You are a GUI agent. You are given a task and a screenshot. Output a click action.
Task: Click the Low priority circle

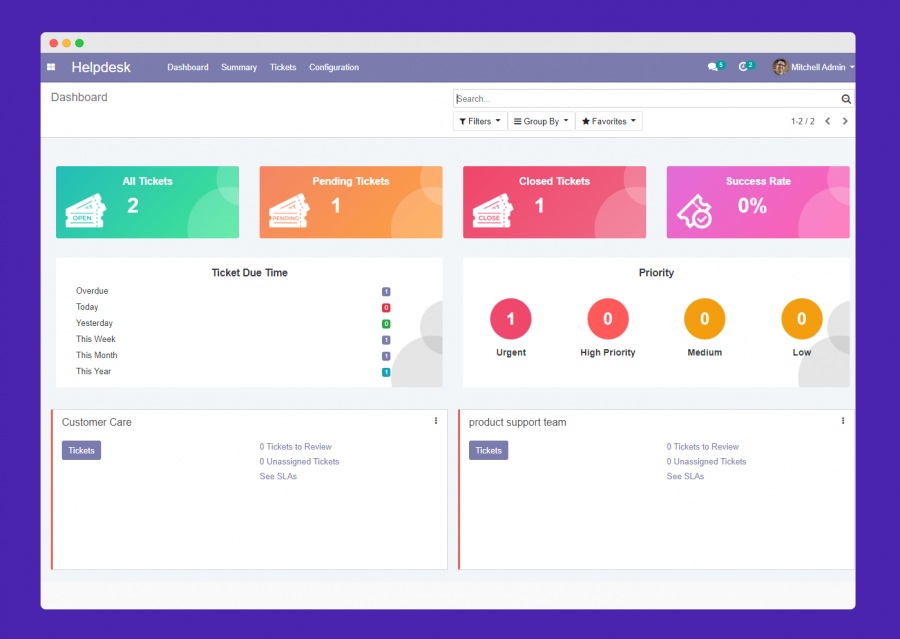click(x=802, y=319)
